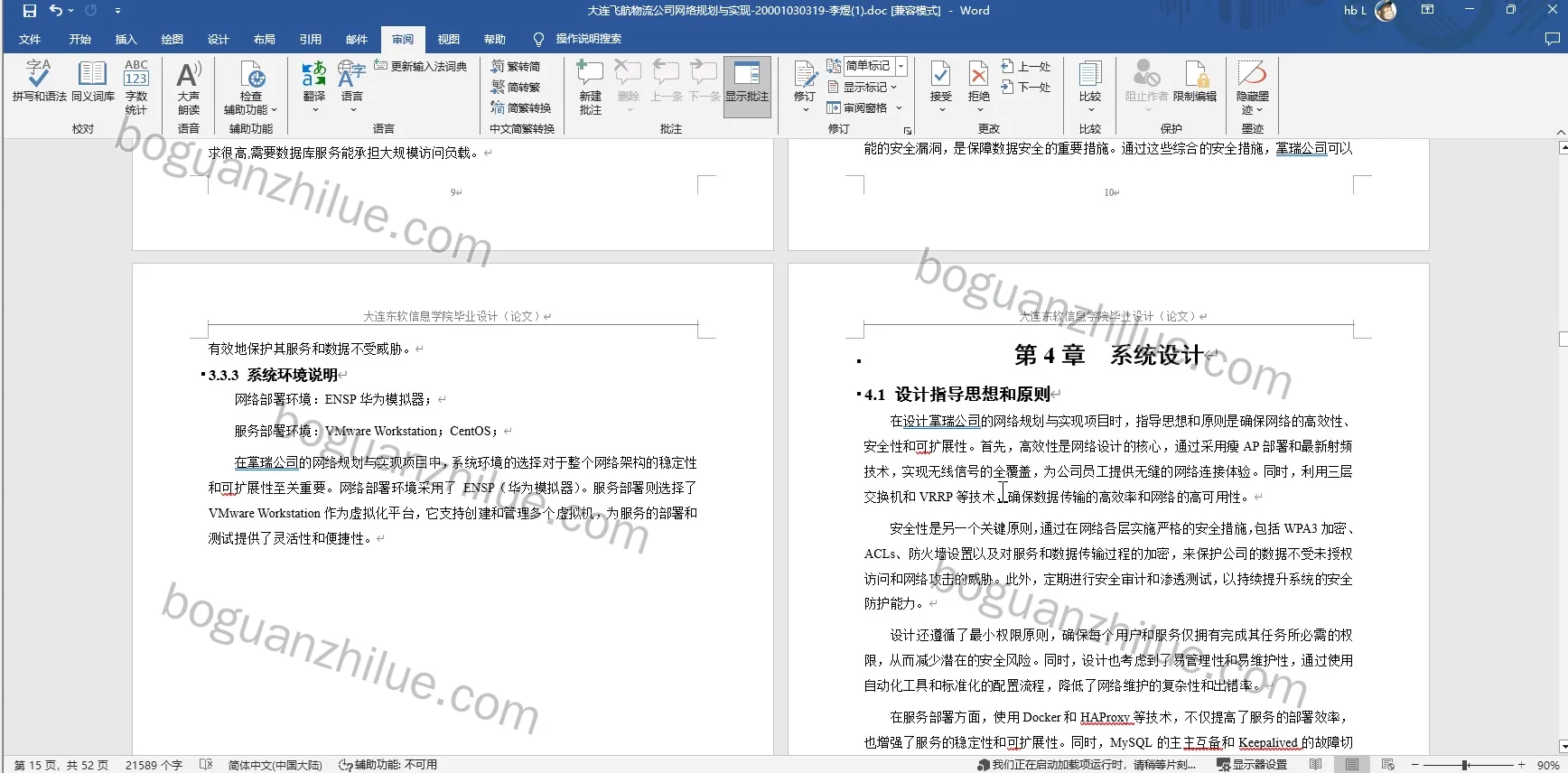1568x773 pixels.
Task: Expand the 显示标记 options dropdown
Action: pos(863,87)
